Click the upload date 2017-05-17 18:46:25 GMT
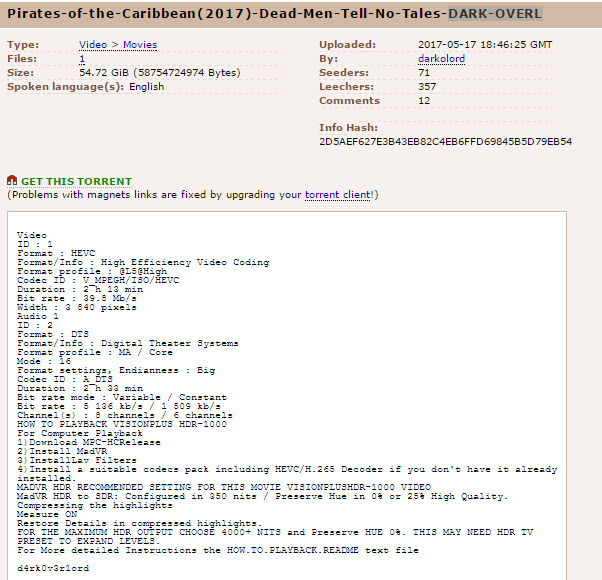602x580 pixels. pyautogui.click(x=485, y=45)
